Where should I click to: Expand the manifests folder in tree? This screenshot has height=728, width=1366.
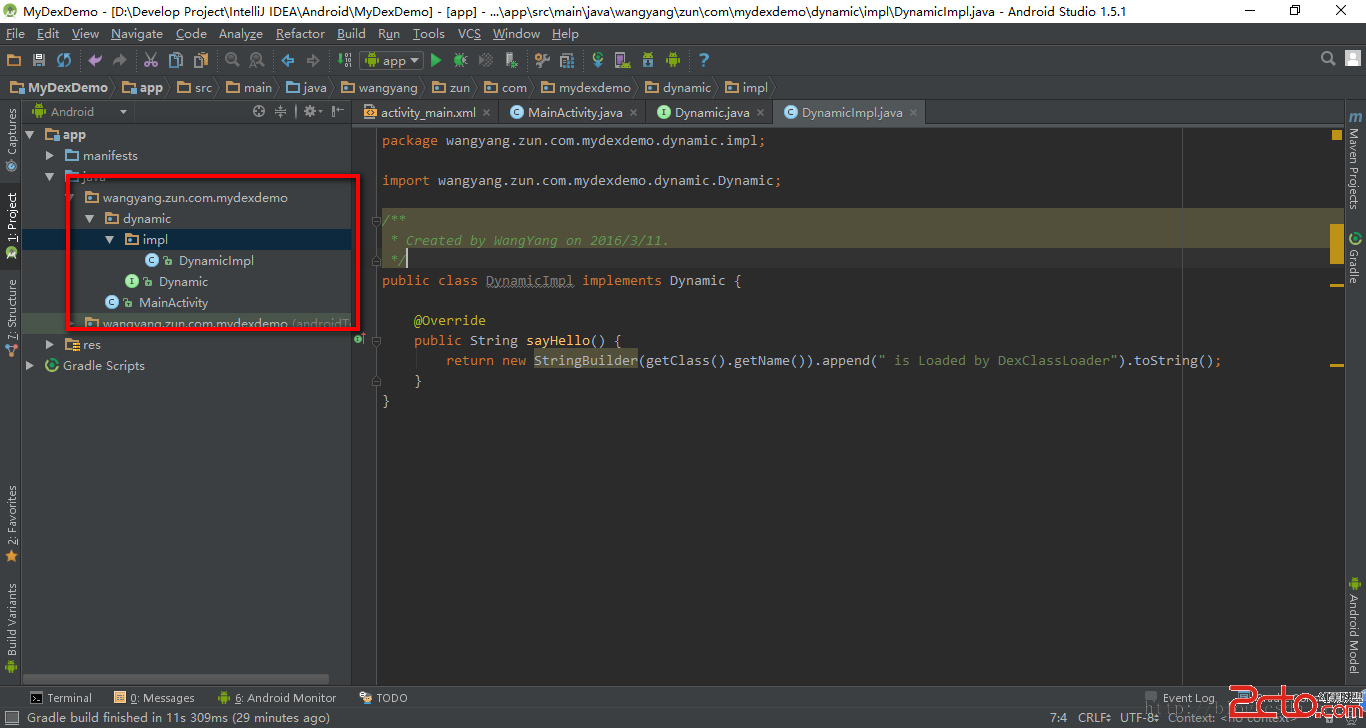coord(50,156)
